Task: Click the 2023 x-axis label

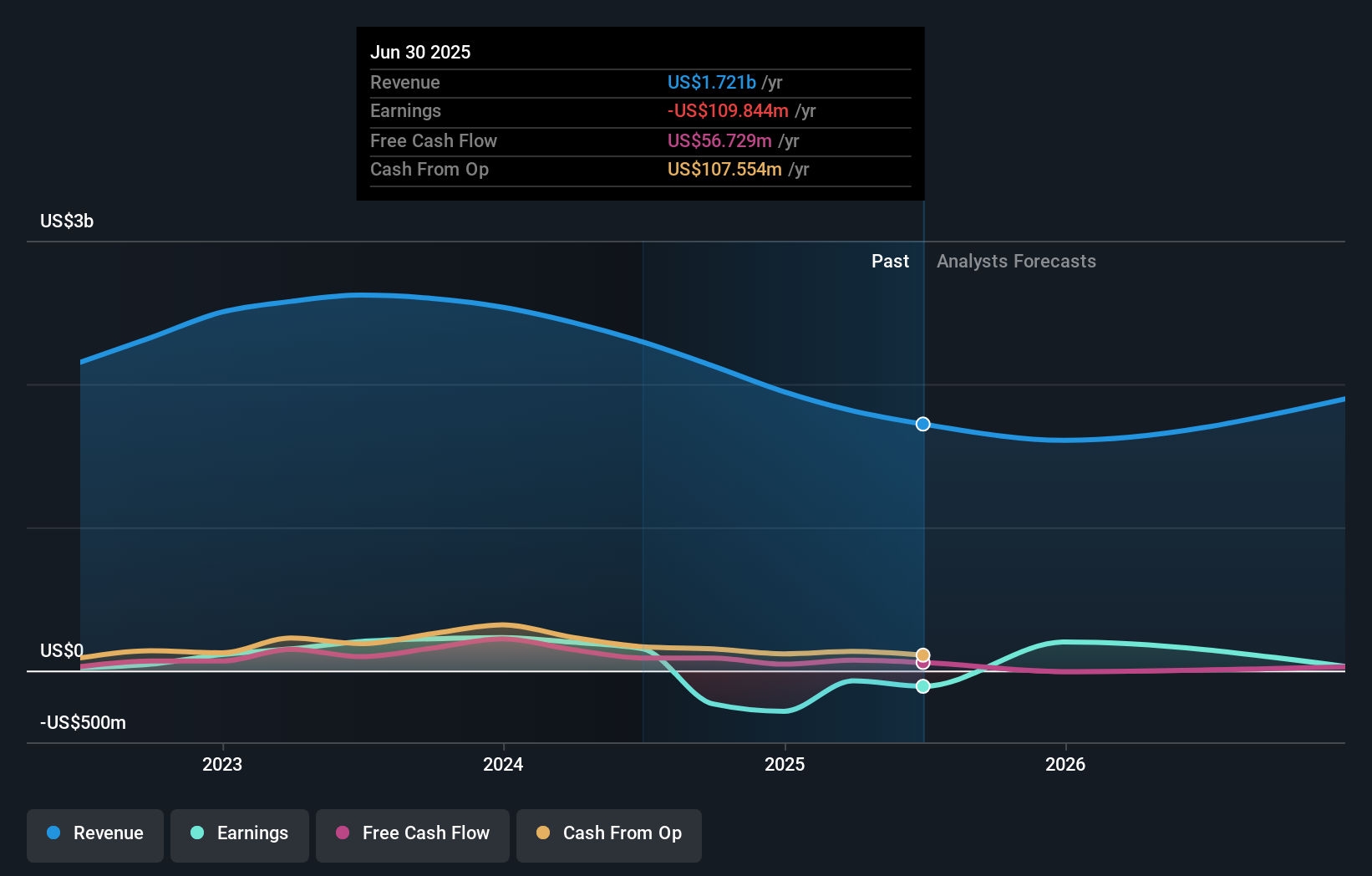Action: coord(222,764)
